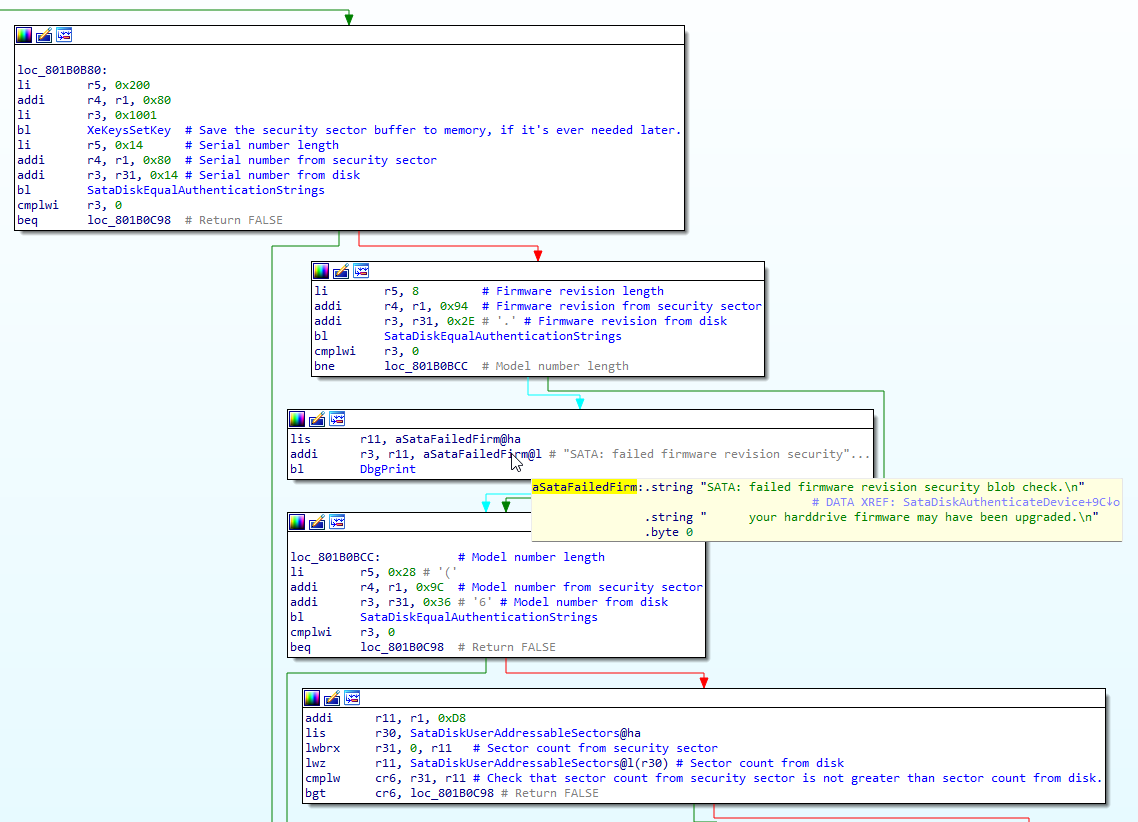Click the DbgPrint call target

click(x=388, y=469)
